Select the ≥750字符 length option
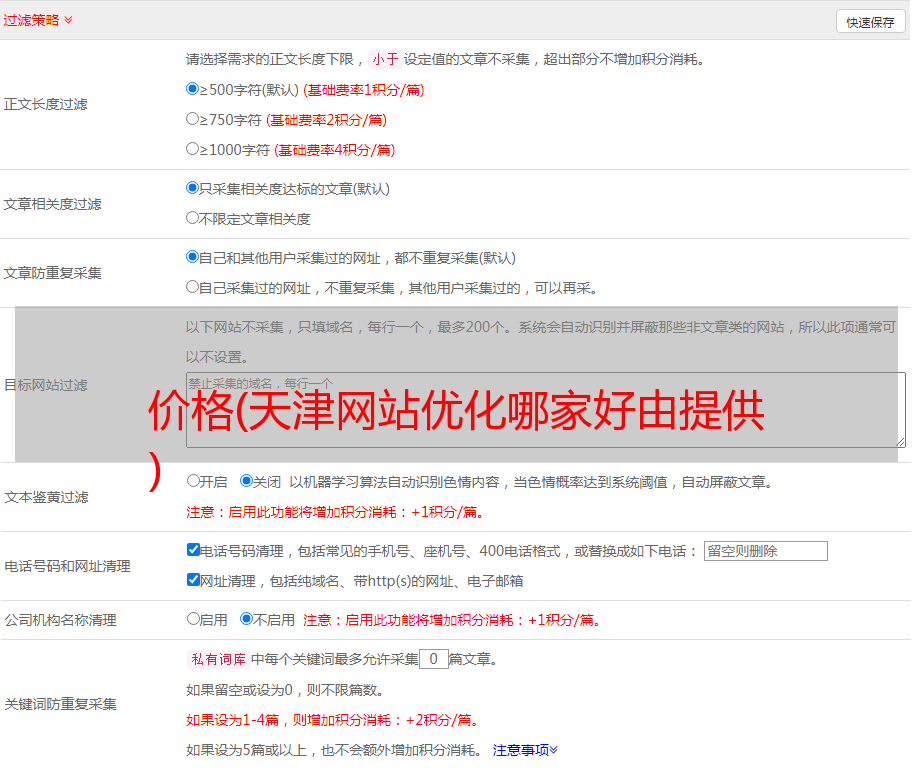 click(193, 119)
